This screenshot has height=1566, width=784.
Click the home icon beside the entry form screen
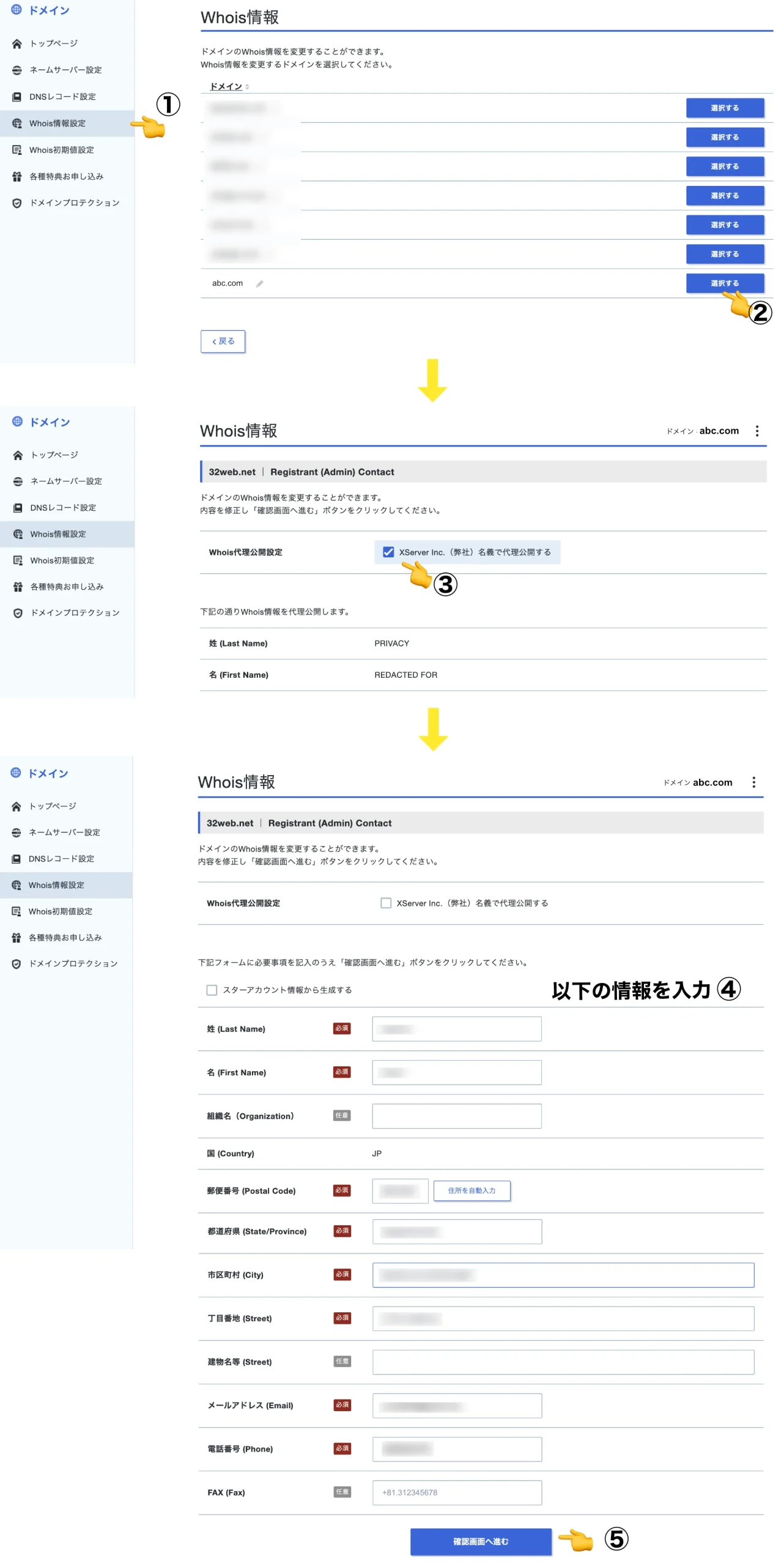[17, 806]
